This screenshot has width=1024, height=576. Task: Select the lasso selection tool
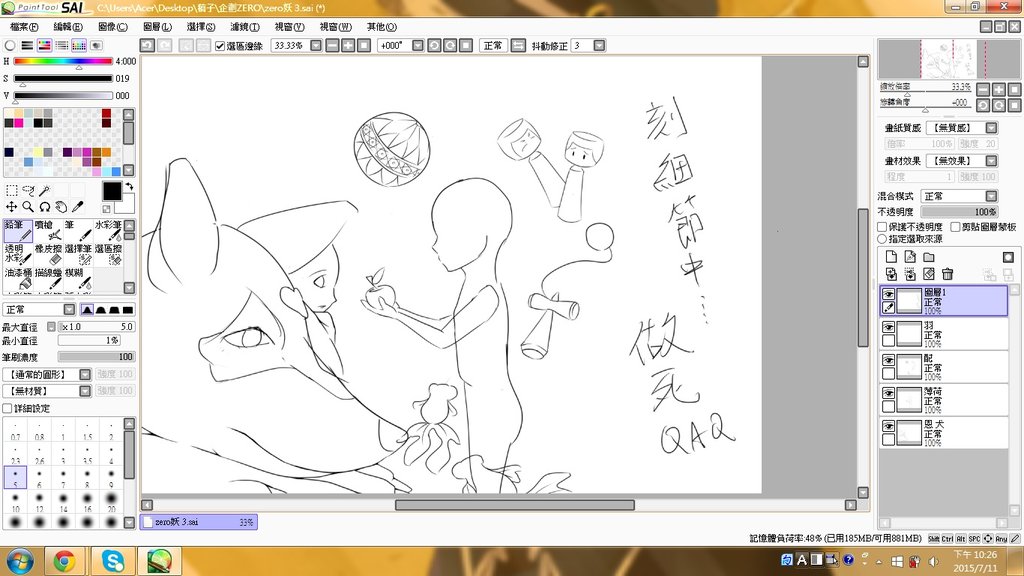[x=28, y=190]
